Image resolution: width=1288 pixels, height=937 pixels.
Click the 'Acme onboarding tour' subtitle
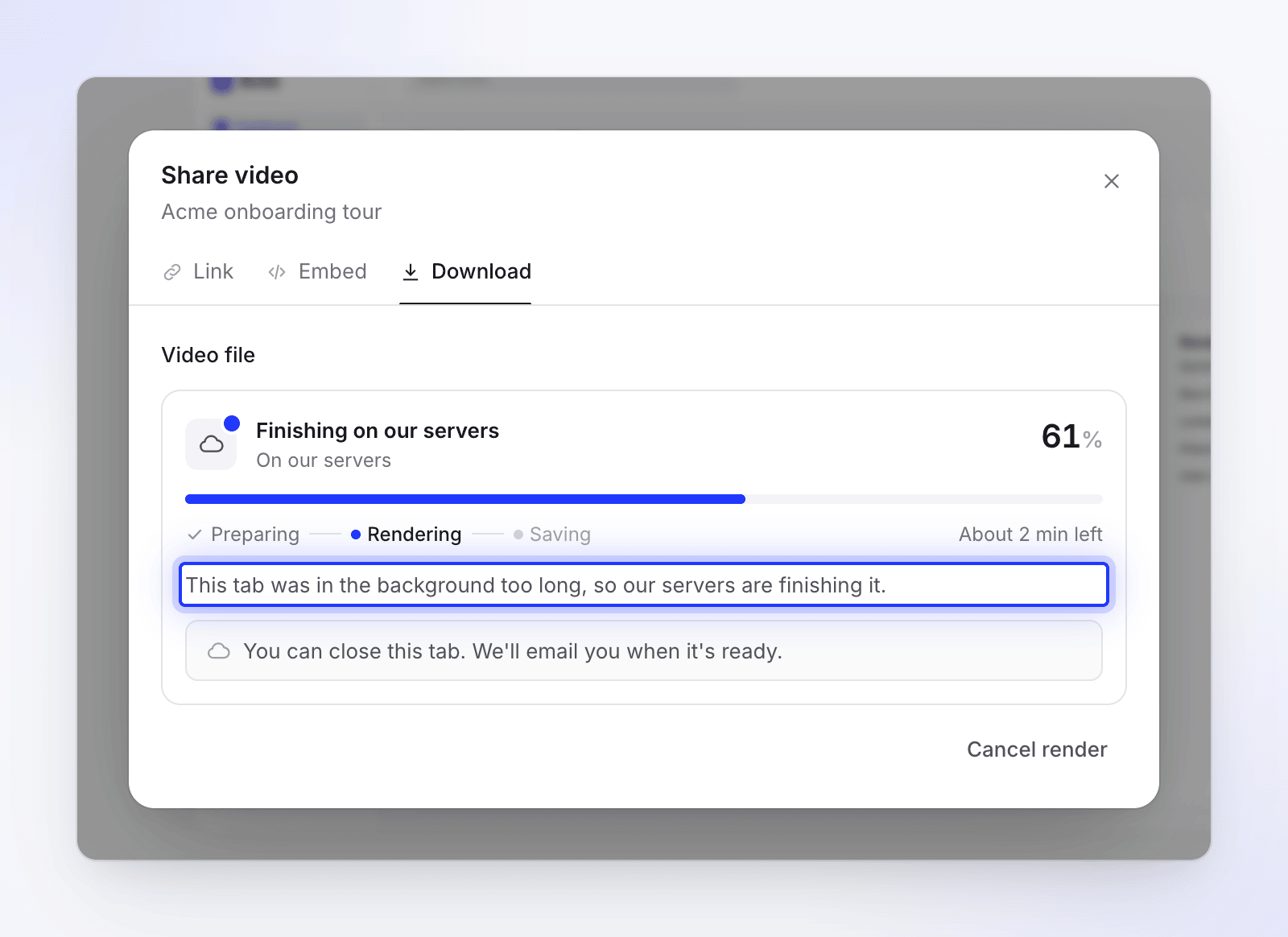coord(271,212)
